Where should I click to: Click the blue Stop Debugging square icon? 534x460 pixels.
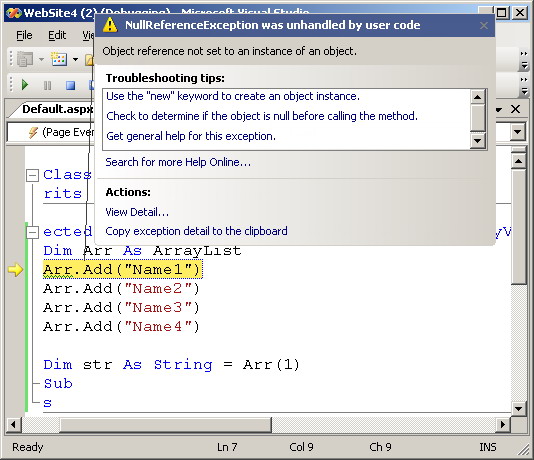70,85
